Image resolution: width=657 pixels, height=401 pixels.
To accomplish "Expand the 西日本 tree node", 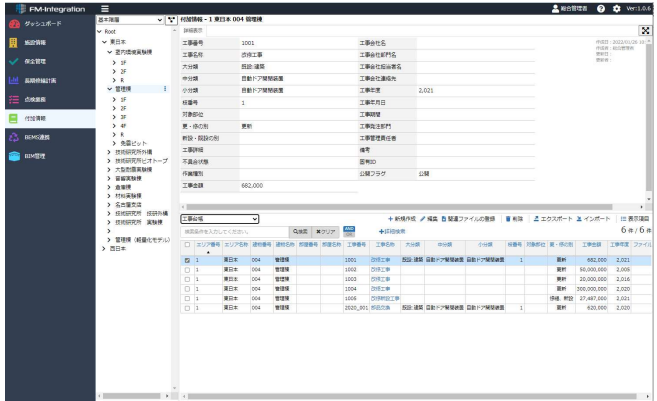I will [x=104, y=248].
